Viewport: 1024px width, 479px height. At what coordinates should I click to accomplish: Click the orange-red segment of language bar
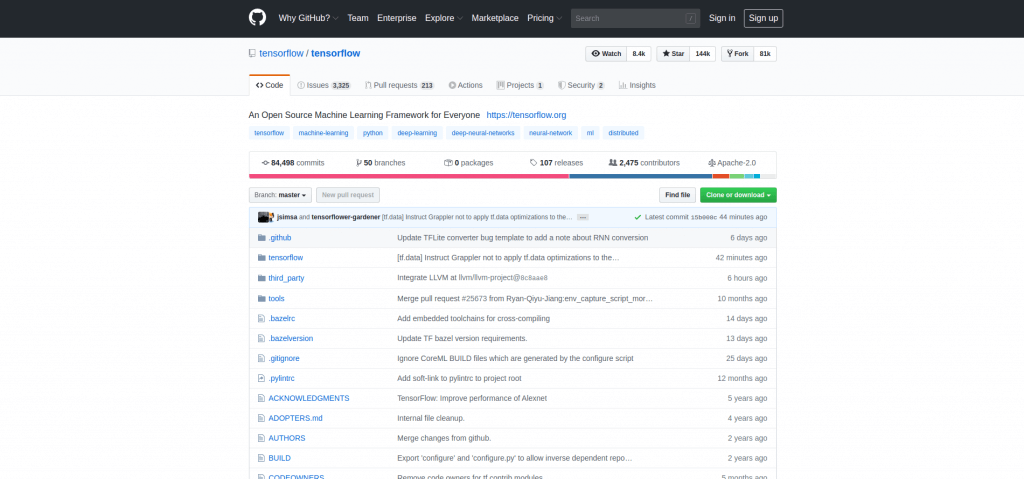(x=721, y=176)
